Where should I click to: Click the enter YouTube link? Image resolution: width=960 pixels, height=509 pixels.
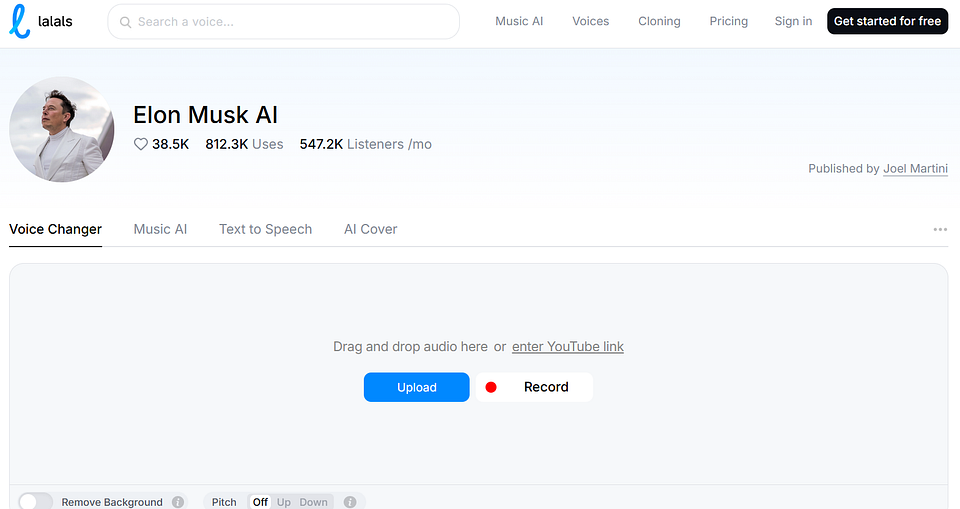tap(568, 347)
